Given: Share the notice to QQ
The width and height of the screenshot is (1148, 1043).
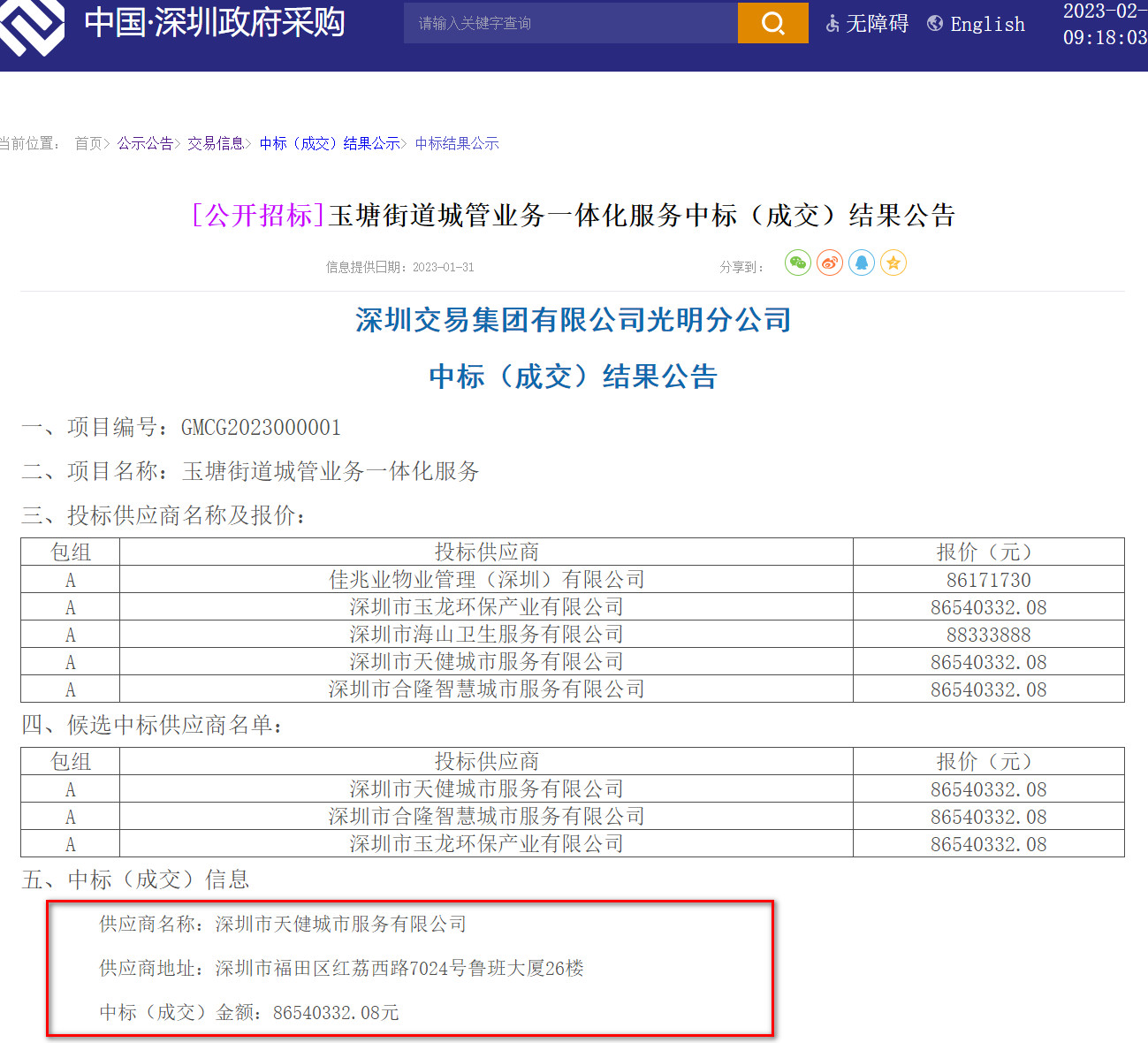Looking at the screenshot, I should (x=862, y=263).
